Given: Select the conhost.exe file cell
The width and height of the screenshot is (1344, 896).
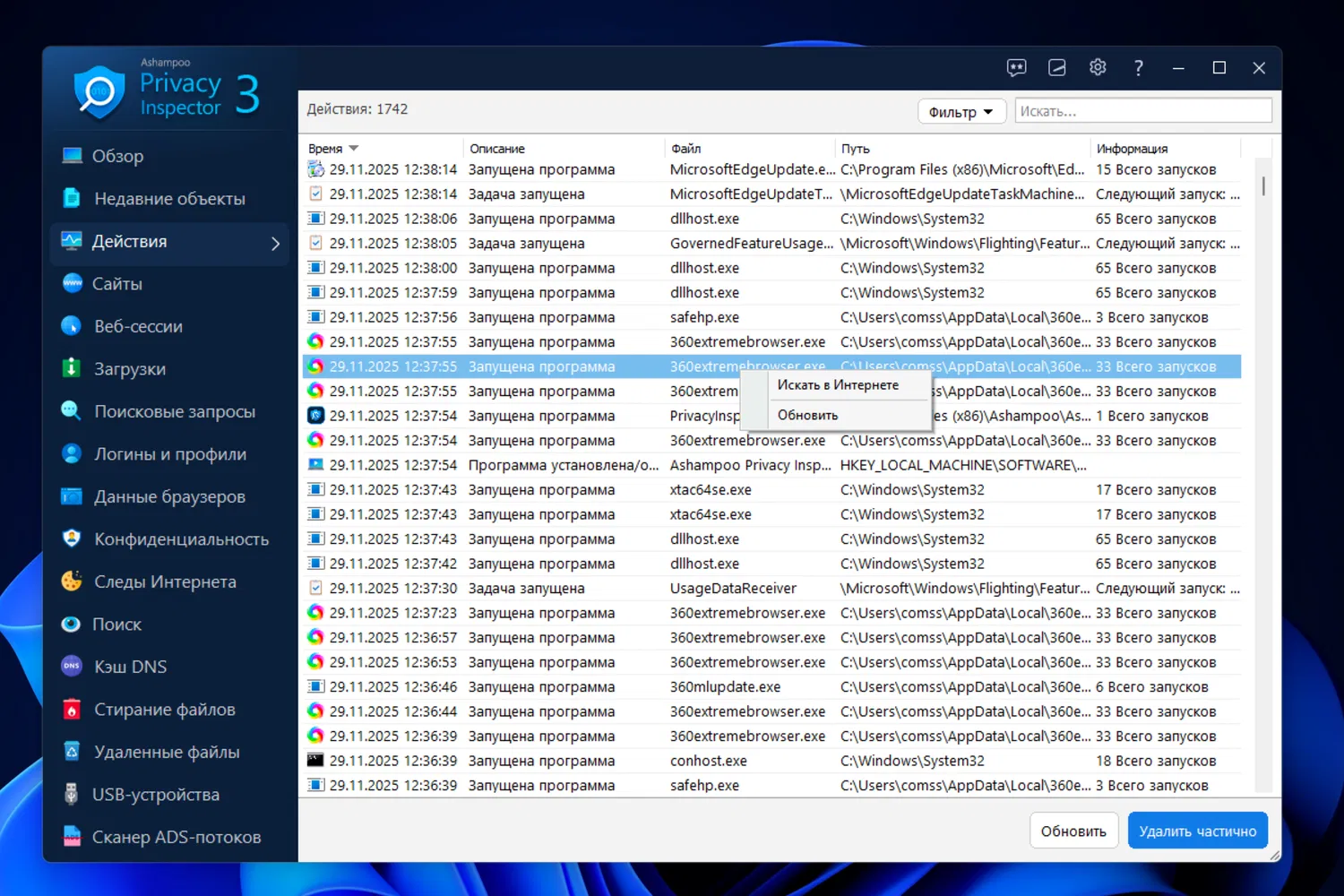Looking at the screenshot, I should 708,761.
